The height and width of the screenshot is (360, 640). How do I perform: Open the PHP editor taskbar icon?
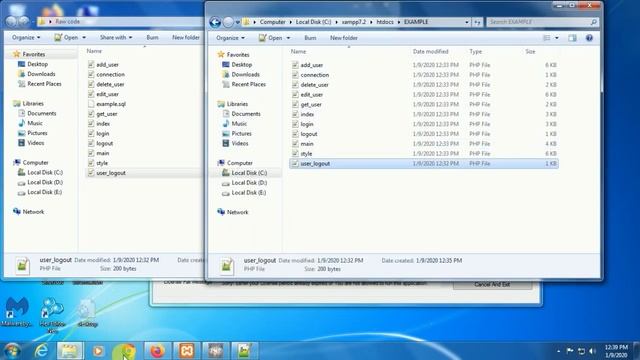(x=216, y=351)
